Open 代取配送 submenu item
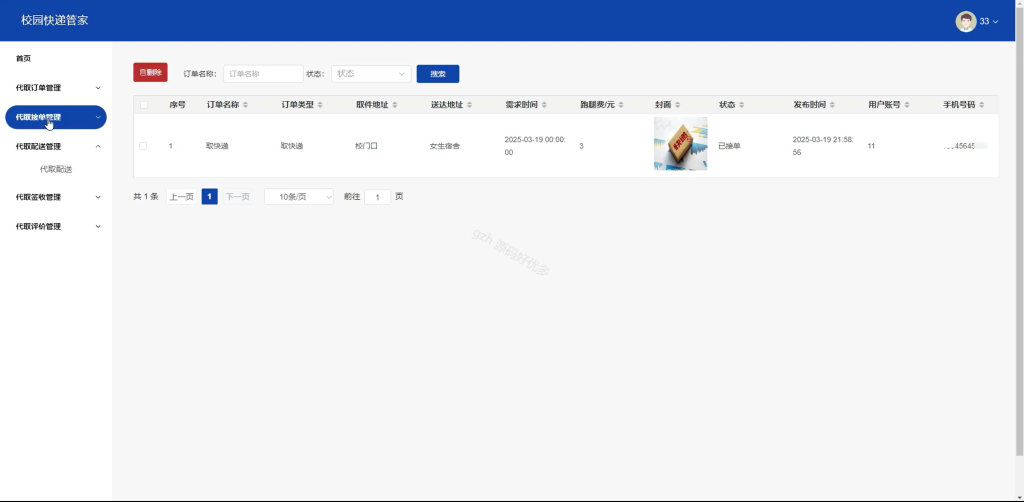 click(x=56, y=170)
